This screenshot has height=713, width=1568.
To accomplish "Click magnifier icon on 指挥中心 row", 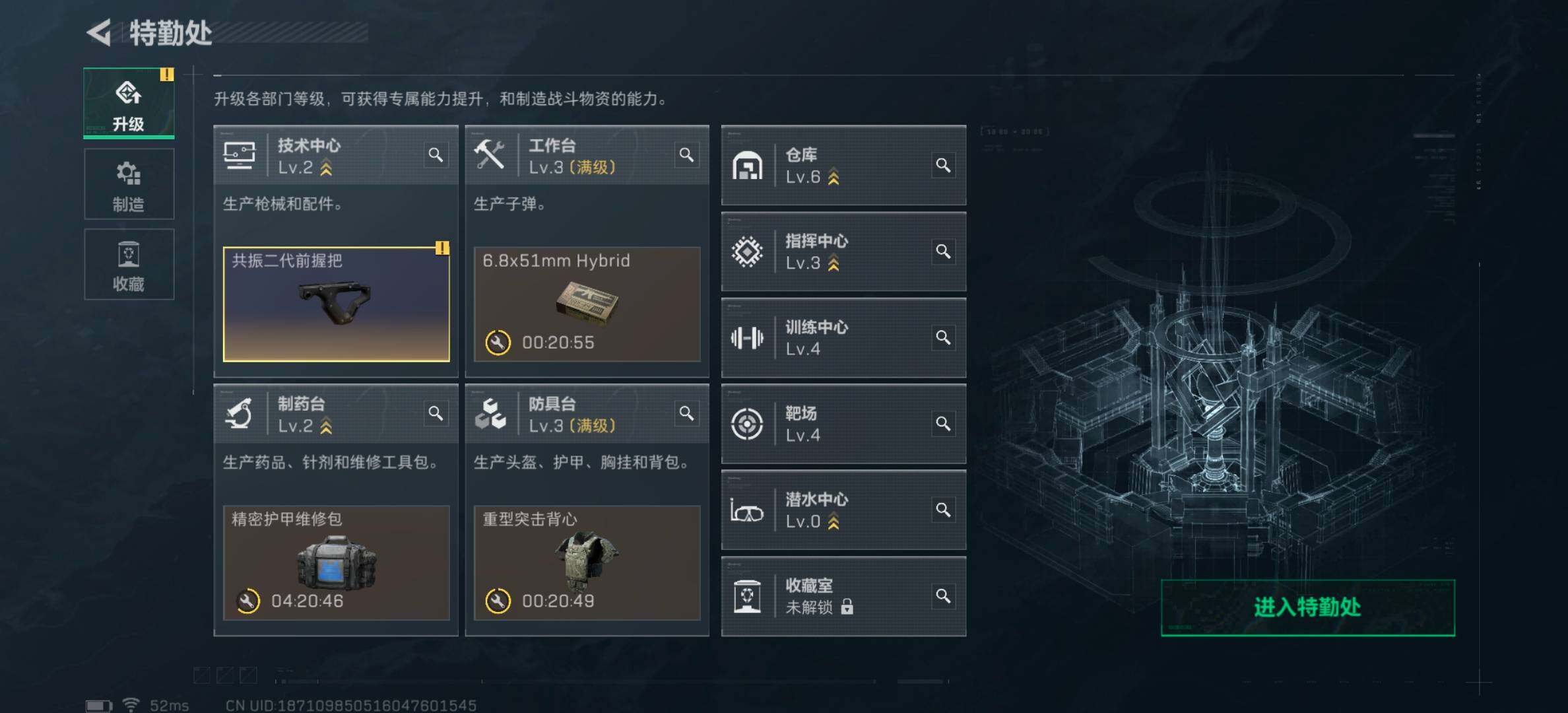I will click(x=943, y=252).
